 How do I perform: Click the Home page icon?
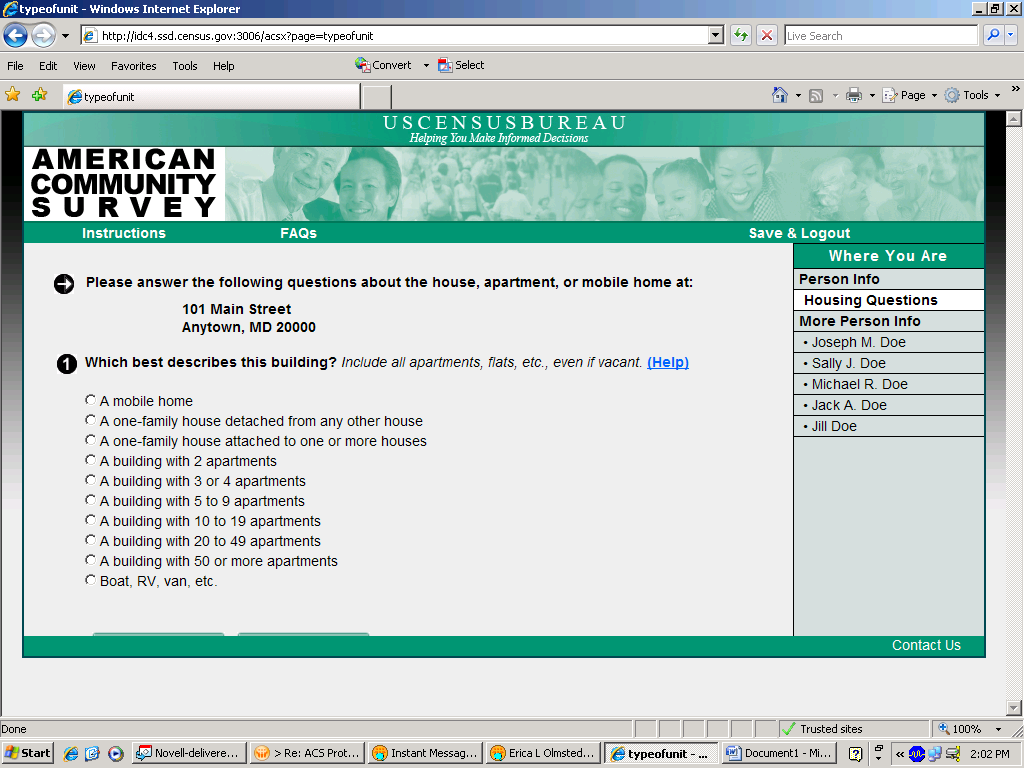[780, 95]
